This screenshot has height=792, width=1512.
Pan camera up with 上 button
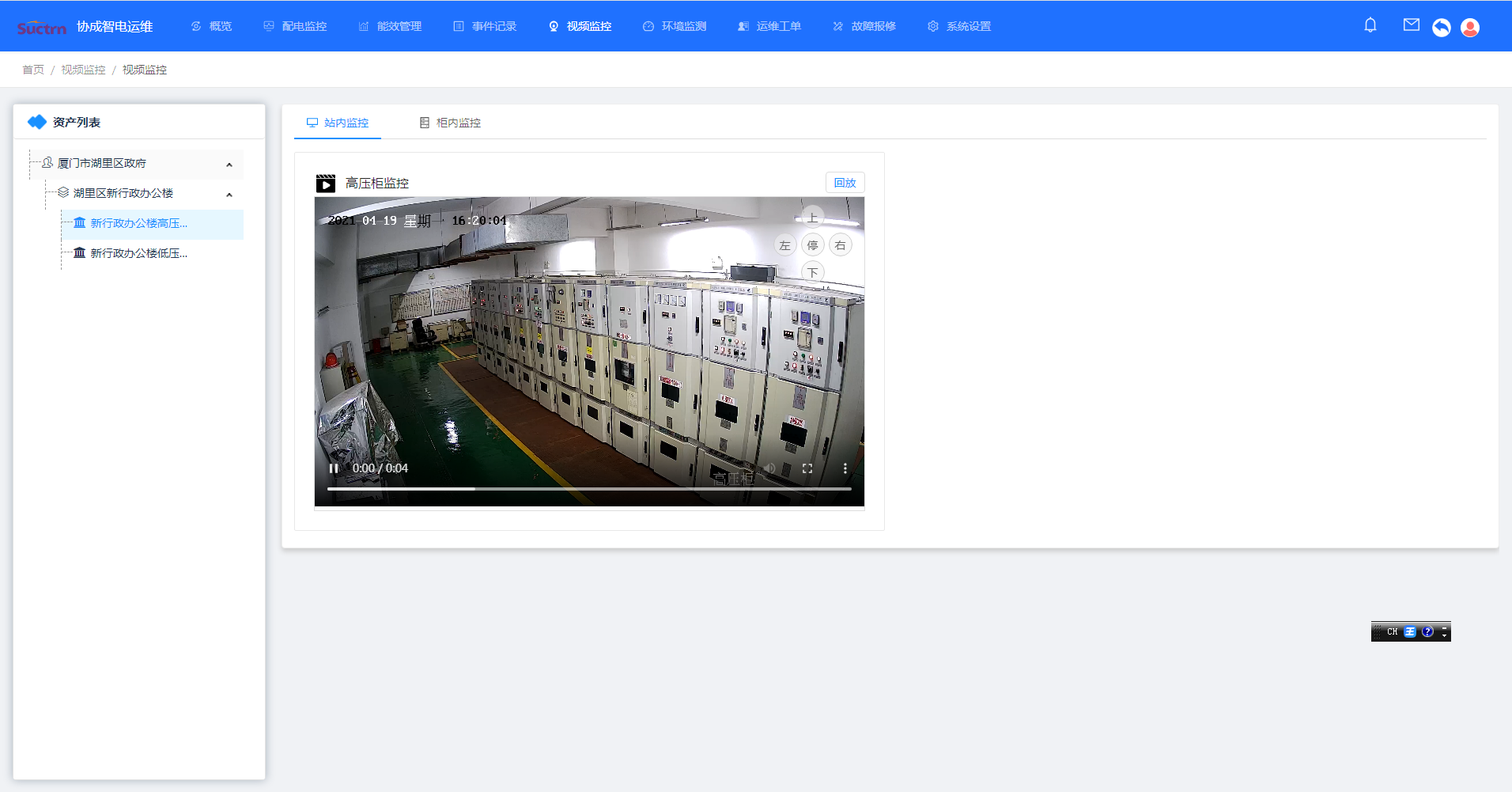[x=812, y=218]
